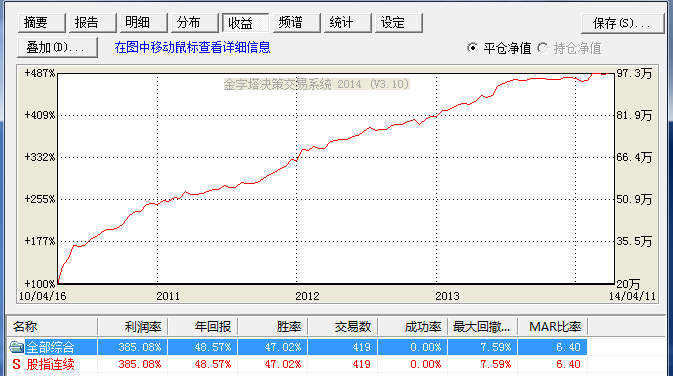Click the +100% axis label

pyautogui.click(x=39, y=284)
